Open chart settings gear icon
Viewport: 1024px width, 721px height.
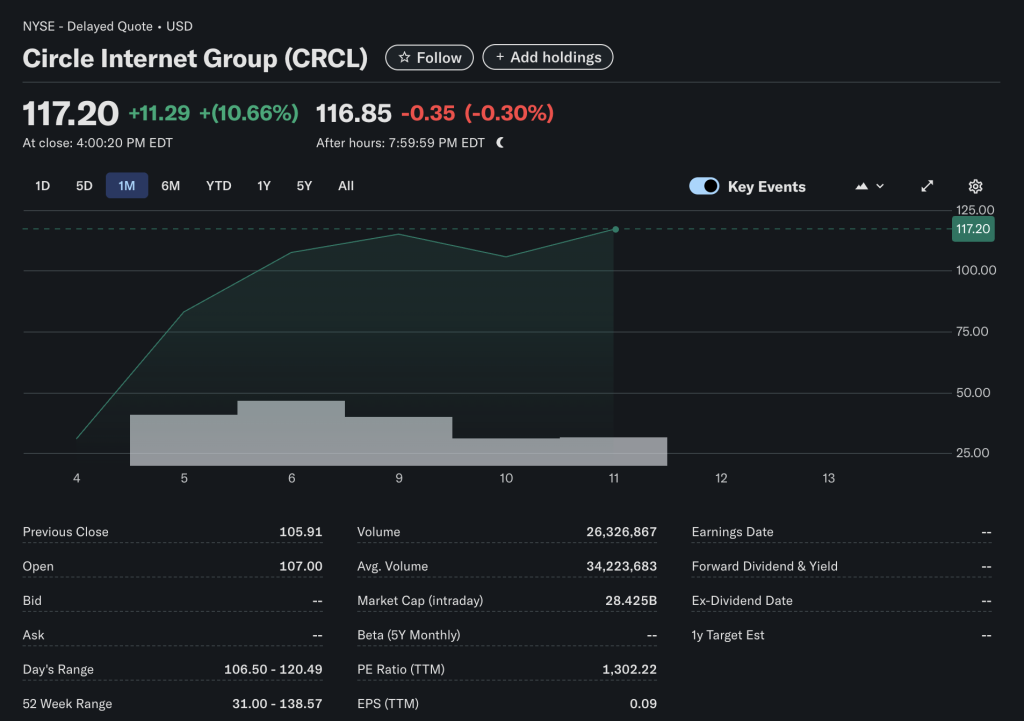[975, 186]
